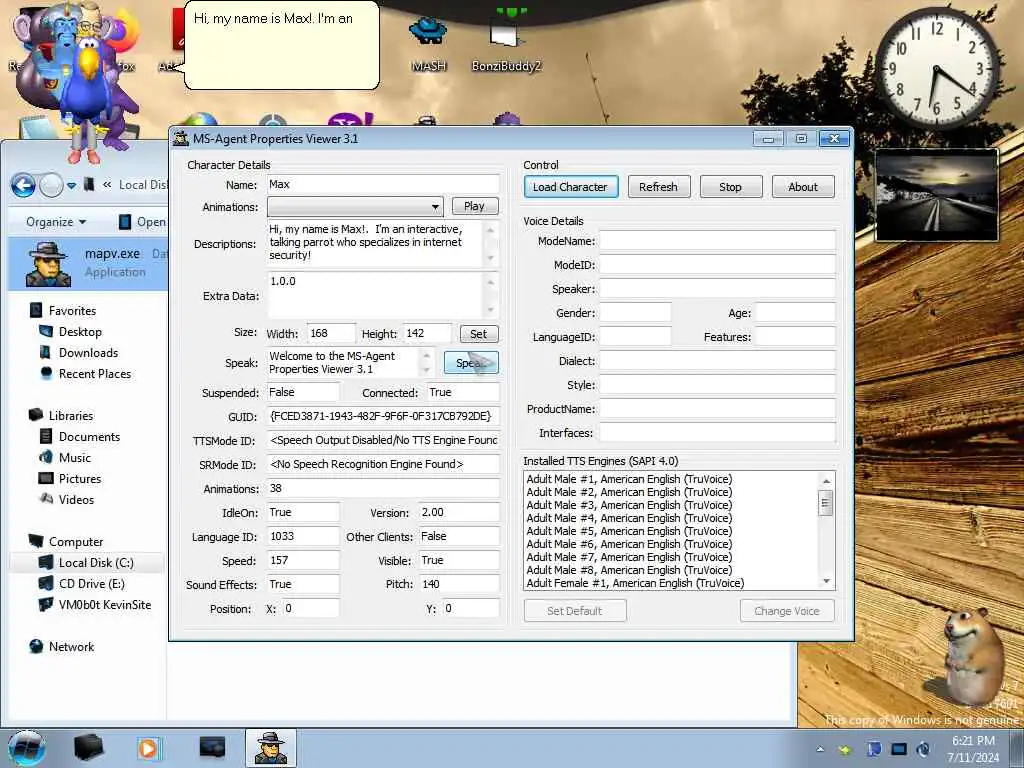Select Local Disk (C:) in Explorer

tap(95, 563)
